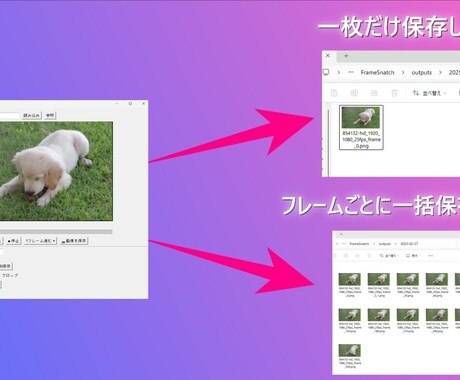
Task: Open sort dropdown in lower Explorer toolbar
Action: [389, 256]
